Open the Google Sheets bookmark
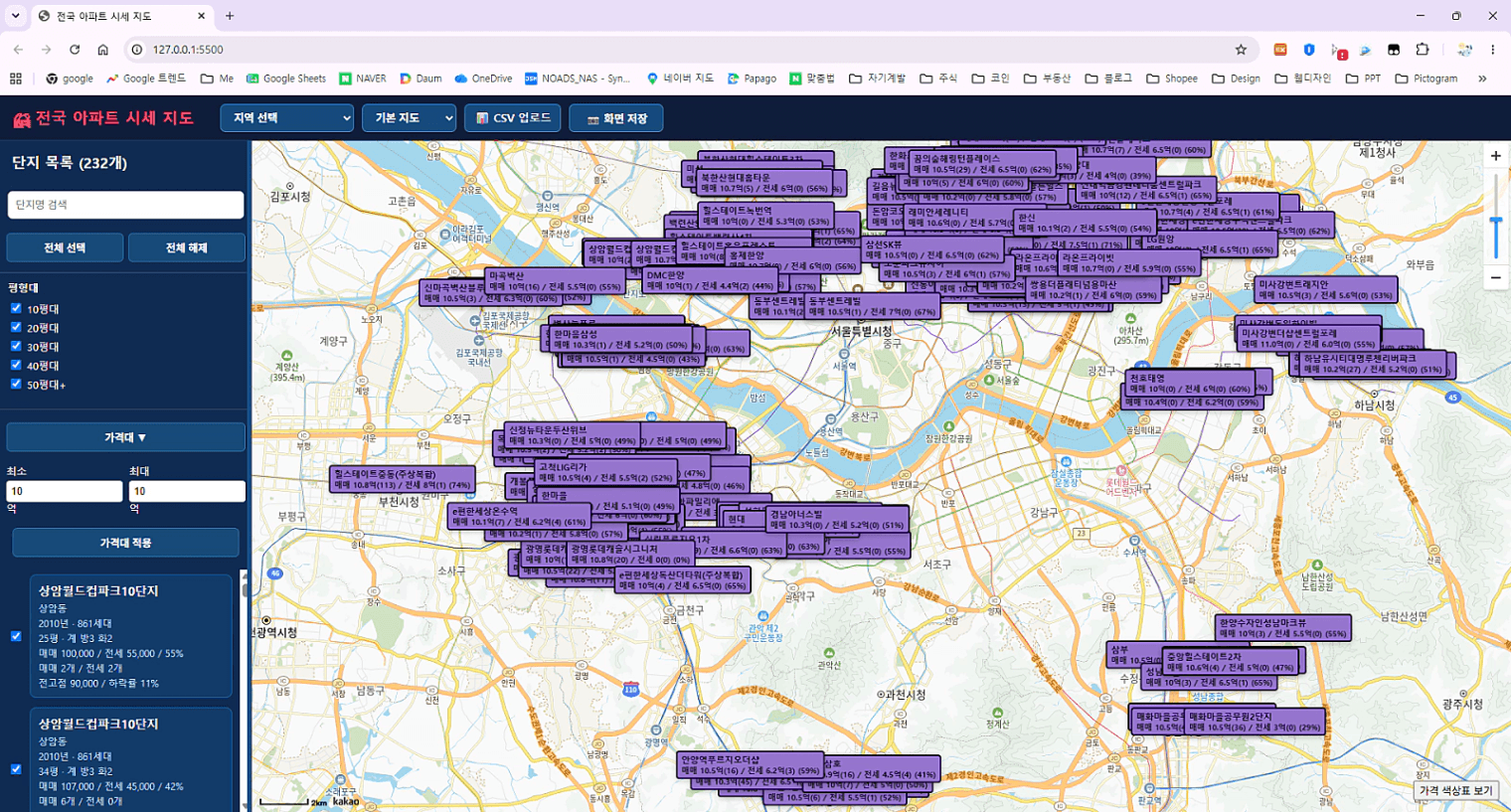 point(286,79)
